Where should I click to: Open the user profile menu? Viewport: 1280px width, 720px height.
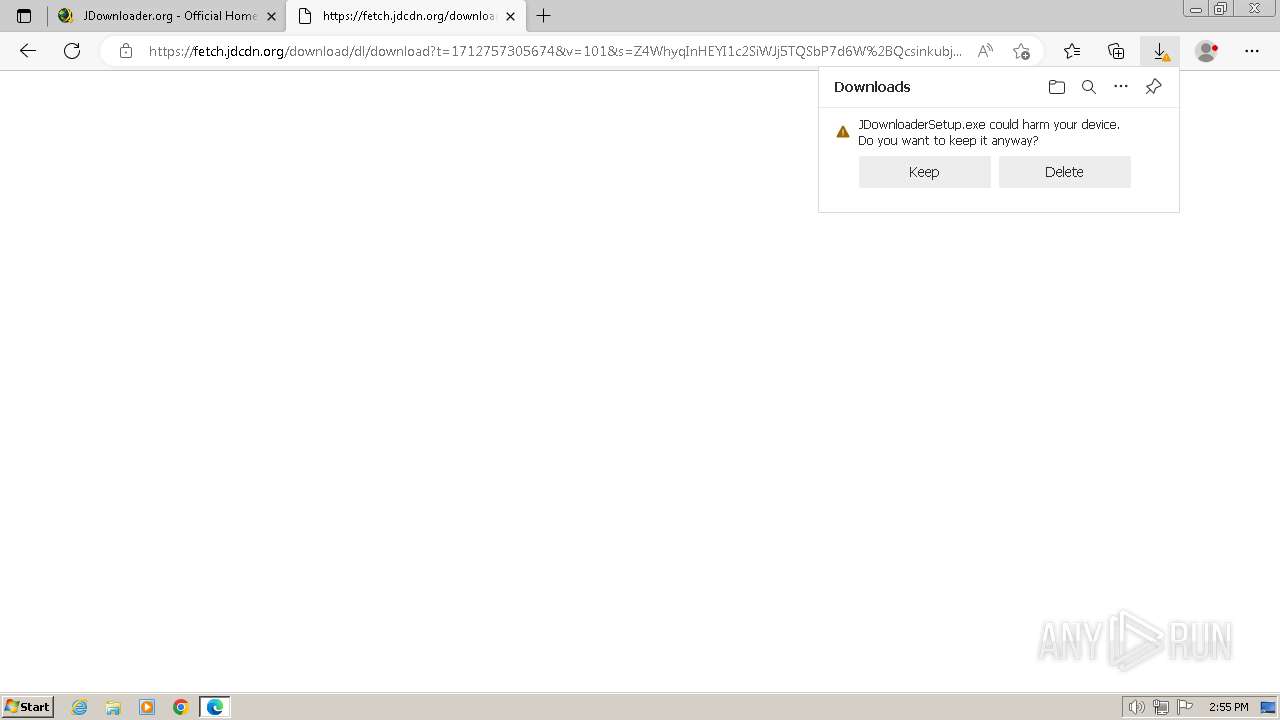[x=1207, y=51]
